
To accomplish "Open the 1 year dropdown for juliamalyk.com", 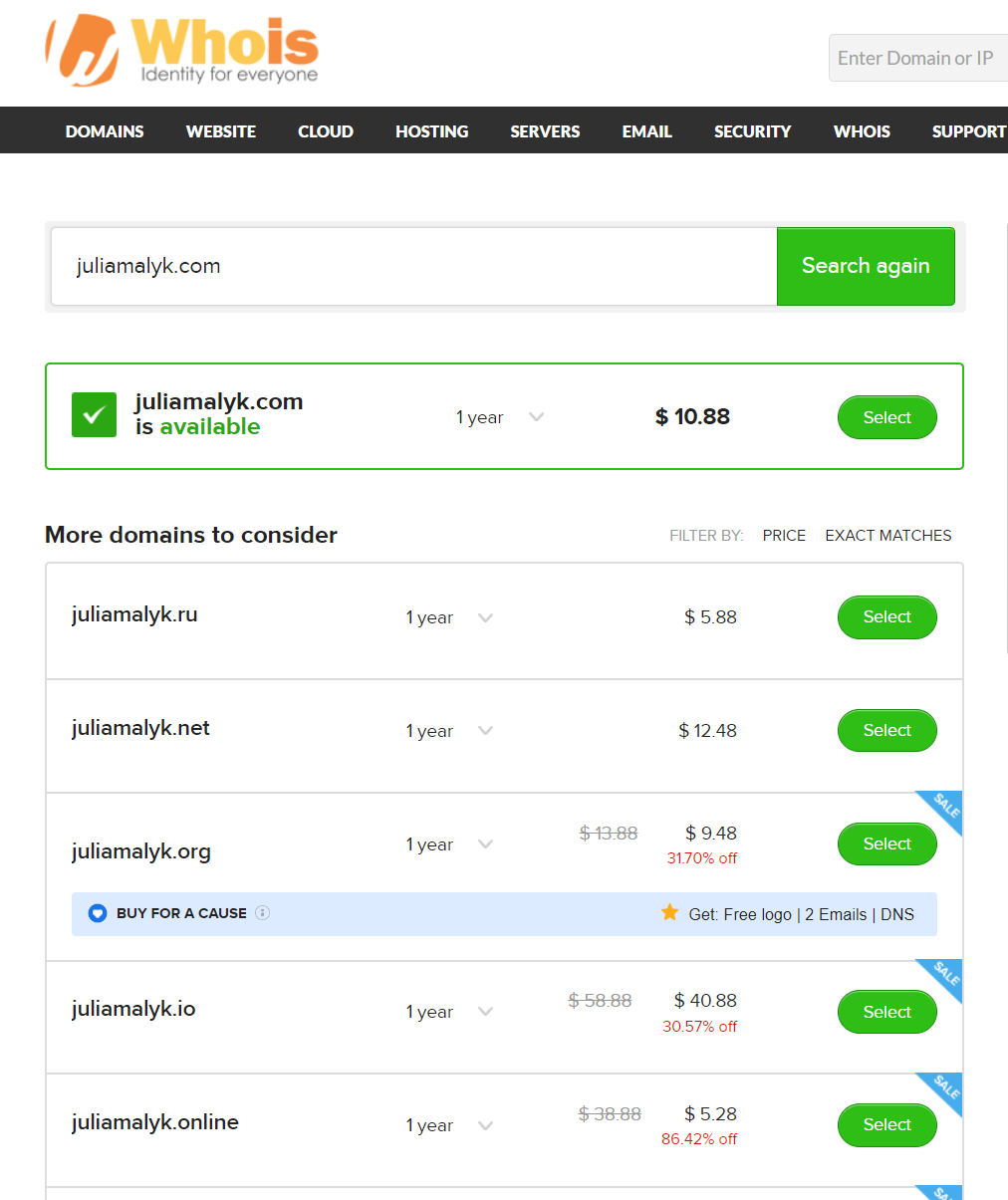I will coord(500,417).
